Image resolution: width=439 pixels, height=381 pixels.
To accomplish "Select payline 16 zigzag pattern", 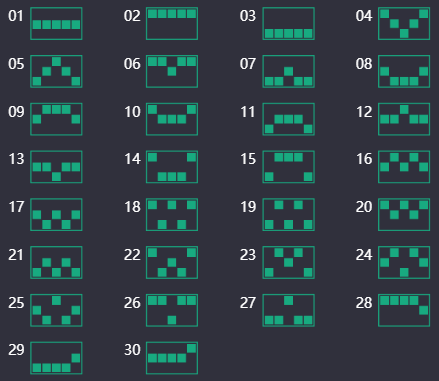I will click(404, 167).
